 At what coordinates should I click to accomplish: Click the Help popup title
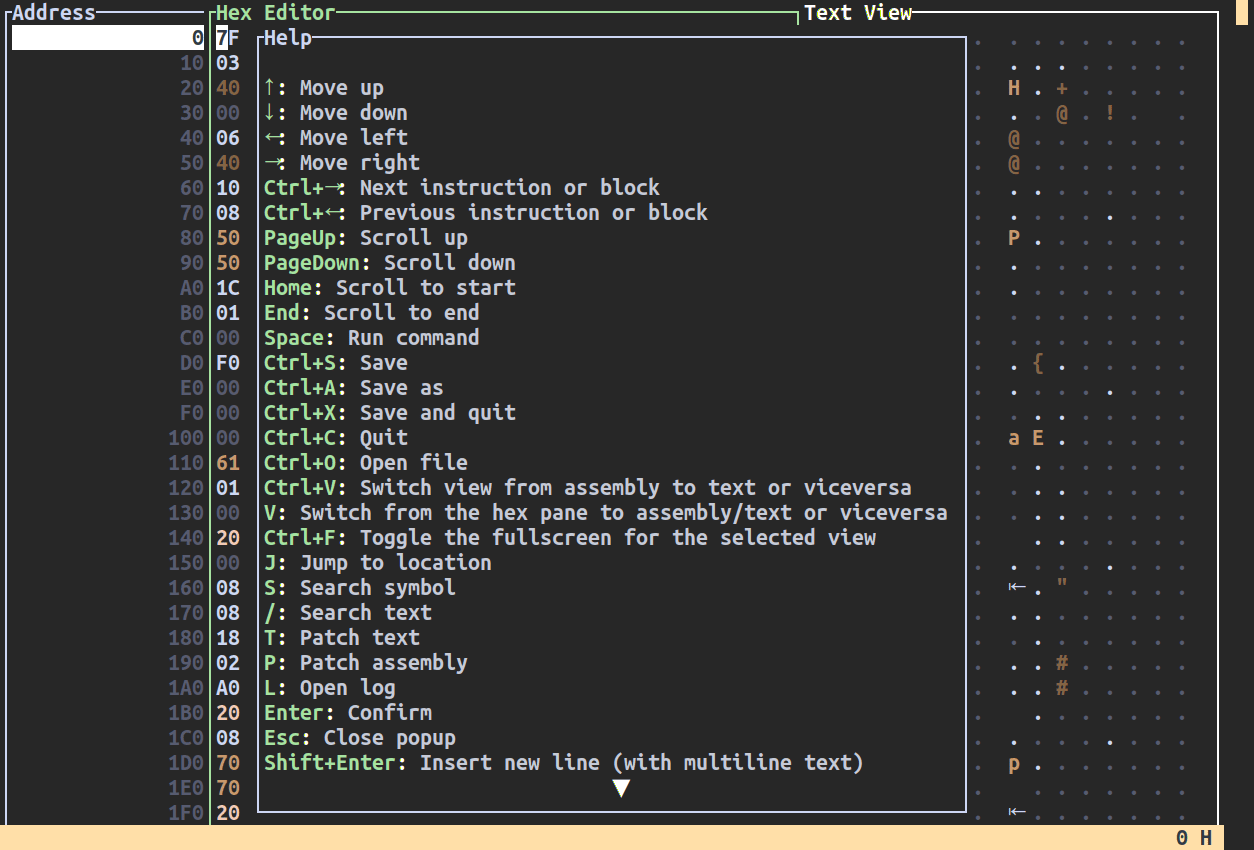point(288,38)
